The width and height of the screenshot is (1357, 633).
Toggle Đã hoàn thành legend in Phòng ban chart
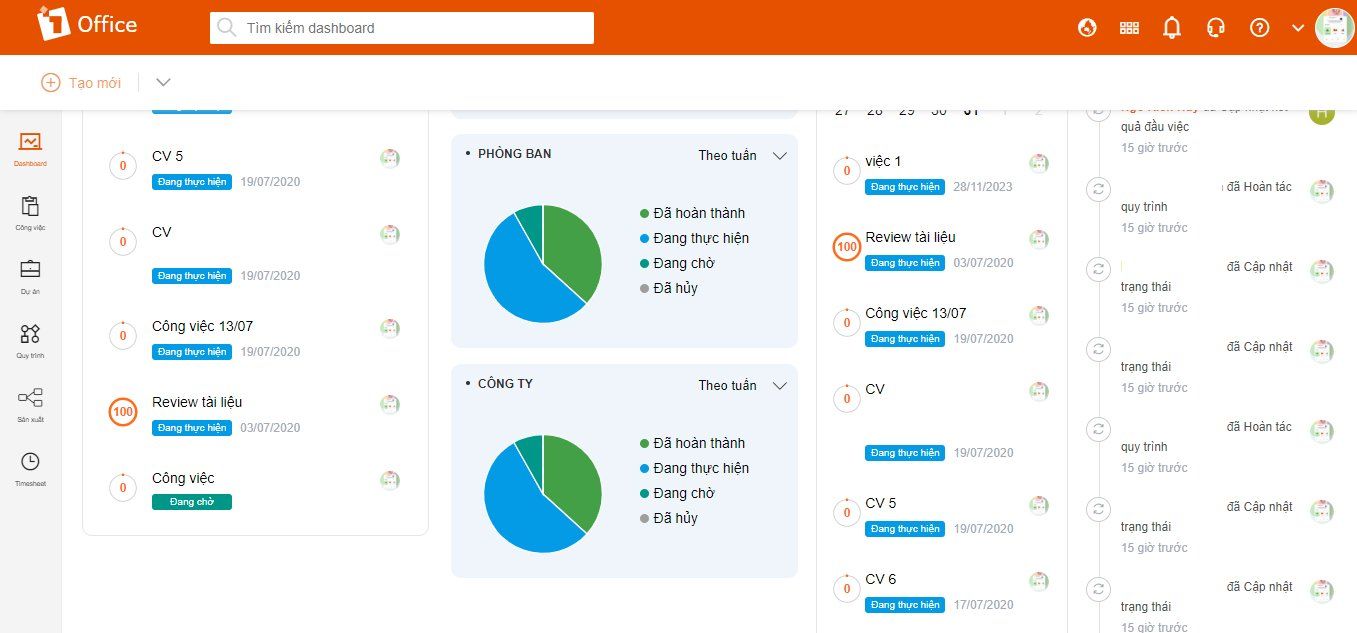(698, 213)
